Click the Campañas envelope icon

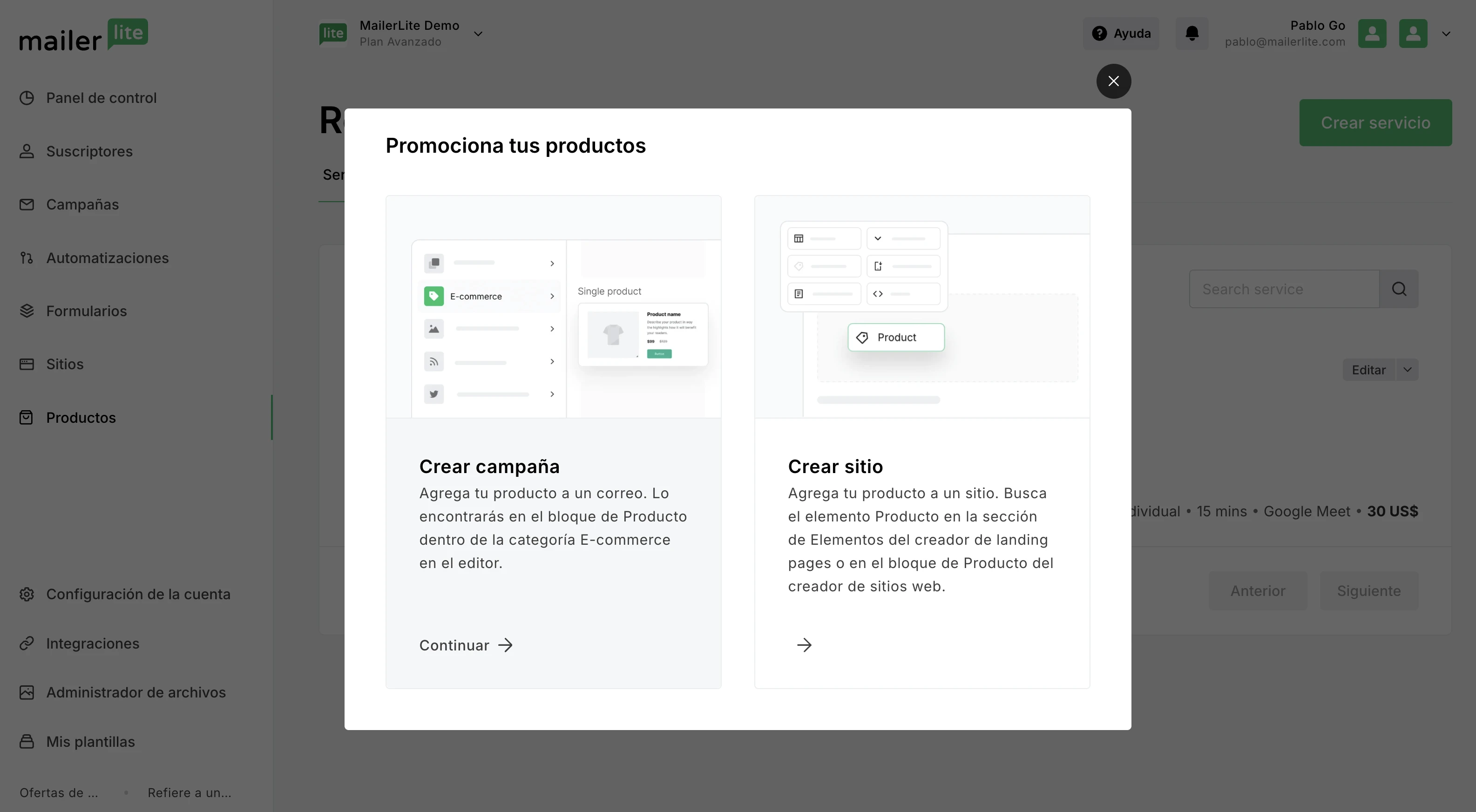pyautogui.click(x=27, y=204)
